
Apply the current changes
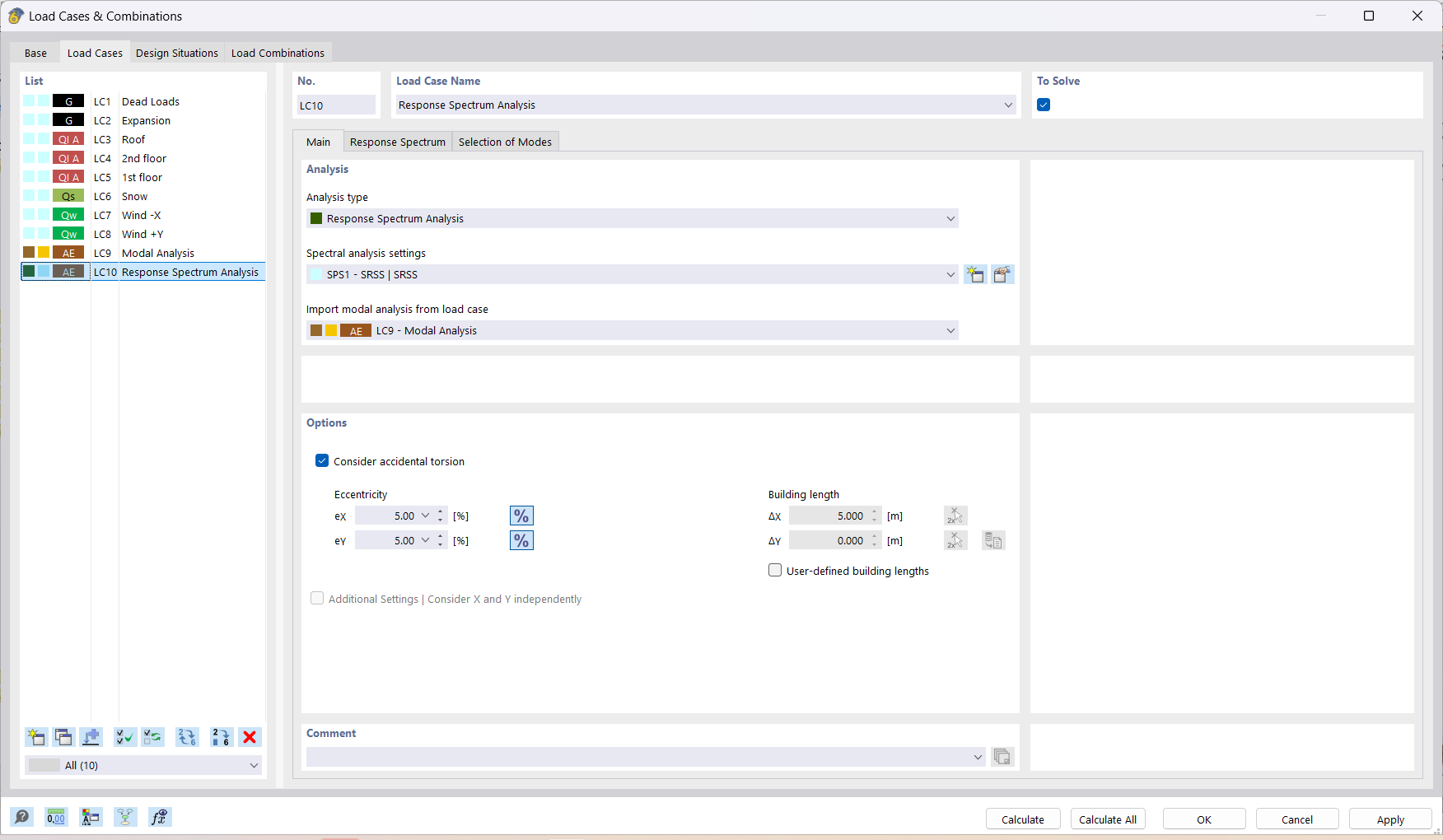1389,819
